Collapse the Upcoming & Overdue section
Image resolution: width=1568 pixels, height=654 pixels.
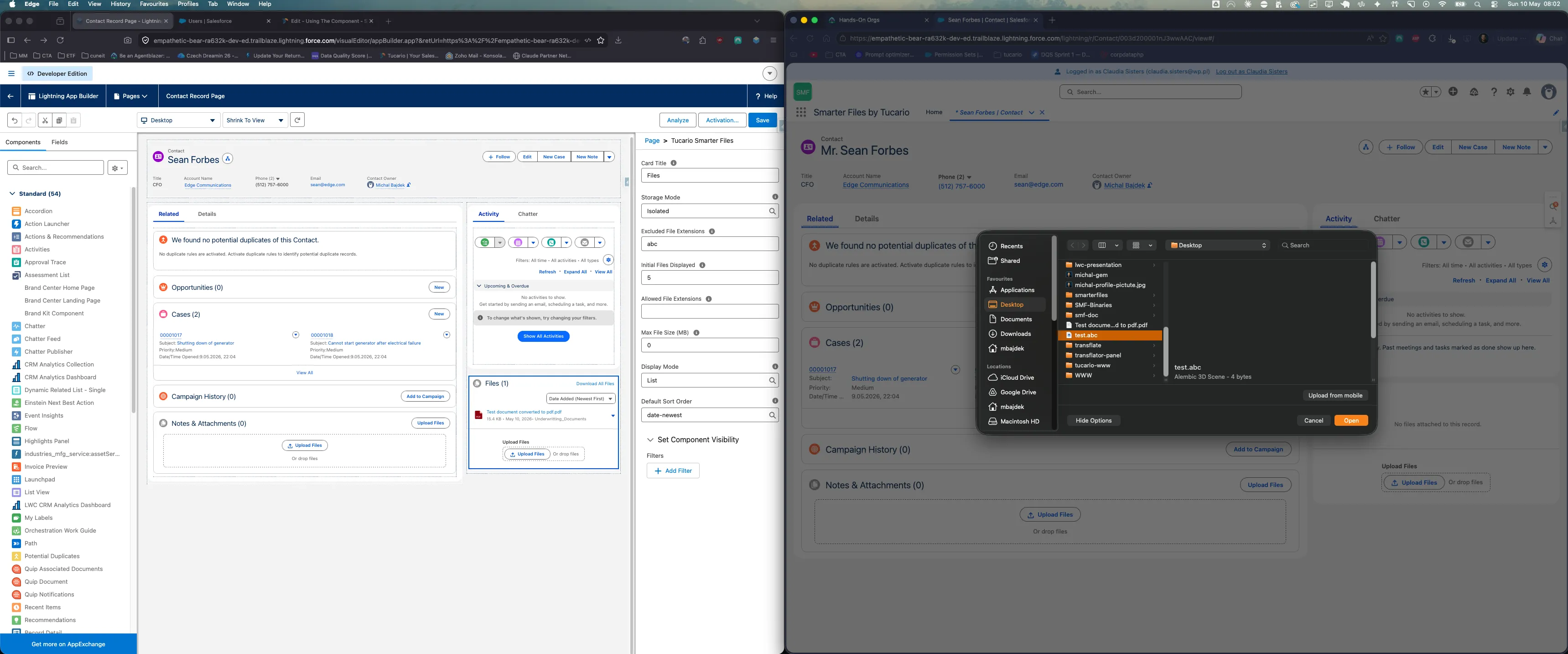(x=479, y=286)
